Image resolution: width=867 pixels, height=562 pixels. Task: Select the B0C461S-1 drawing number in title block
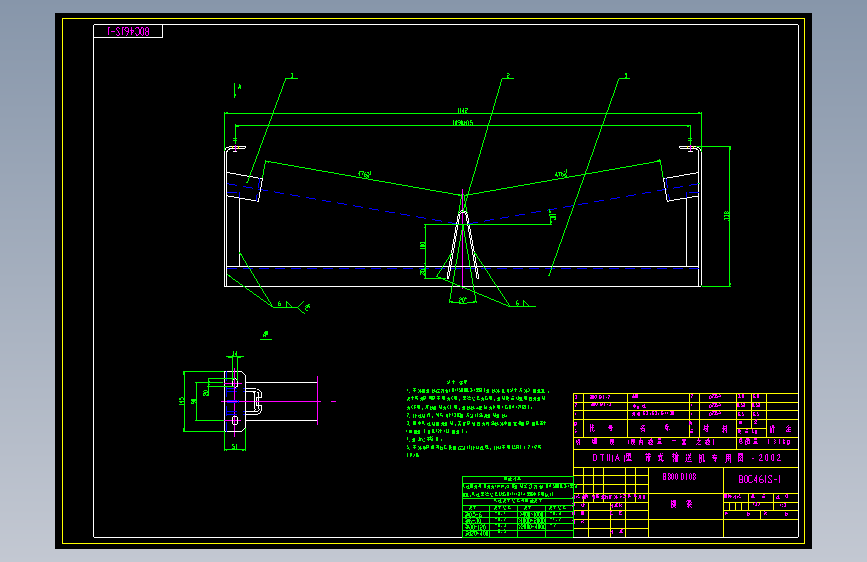point(760,480)
